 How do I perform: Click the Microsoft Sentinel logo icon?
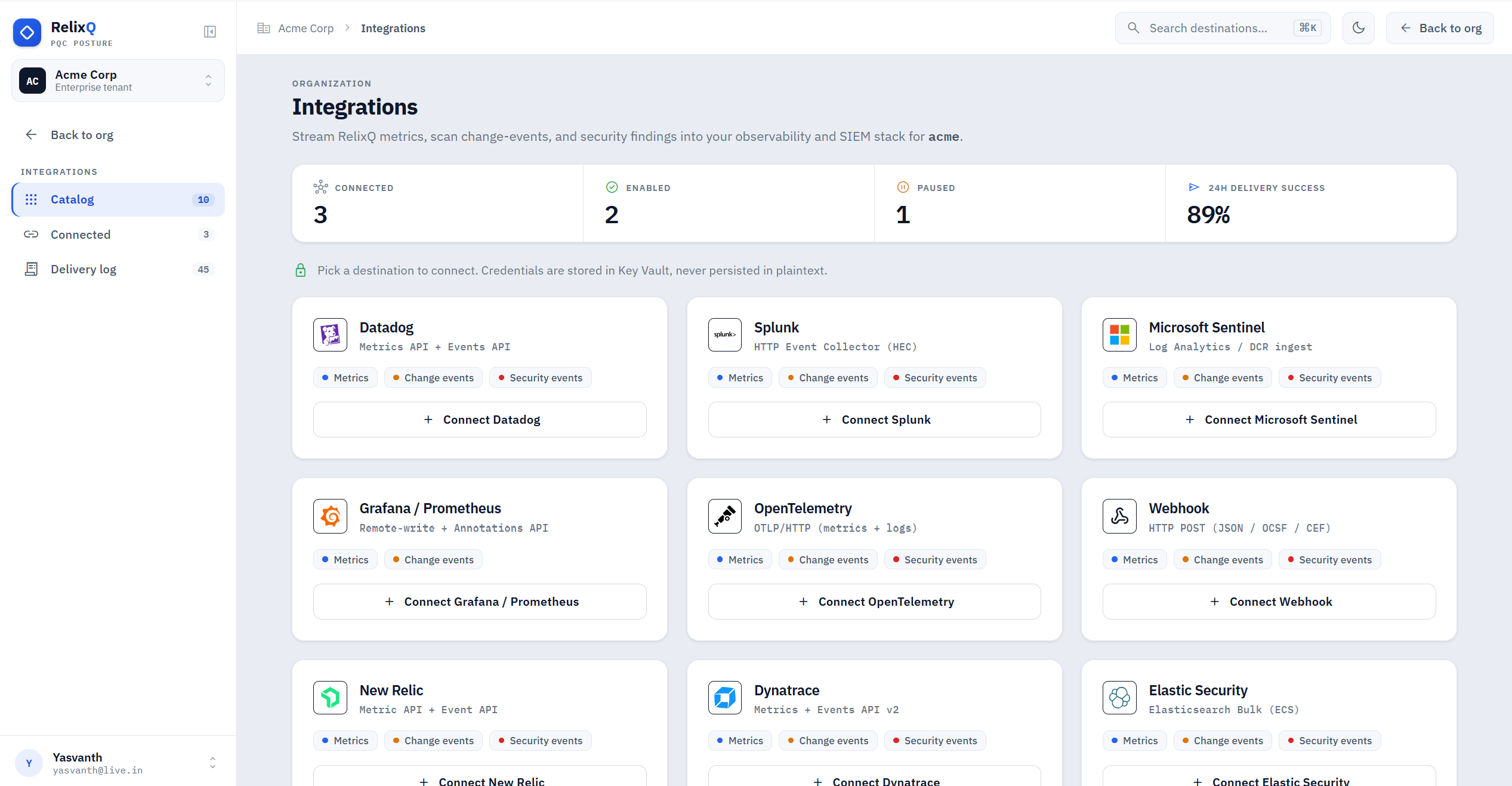1119,335
